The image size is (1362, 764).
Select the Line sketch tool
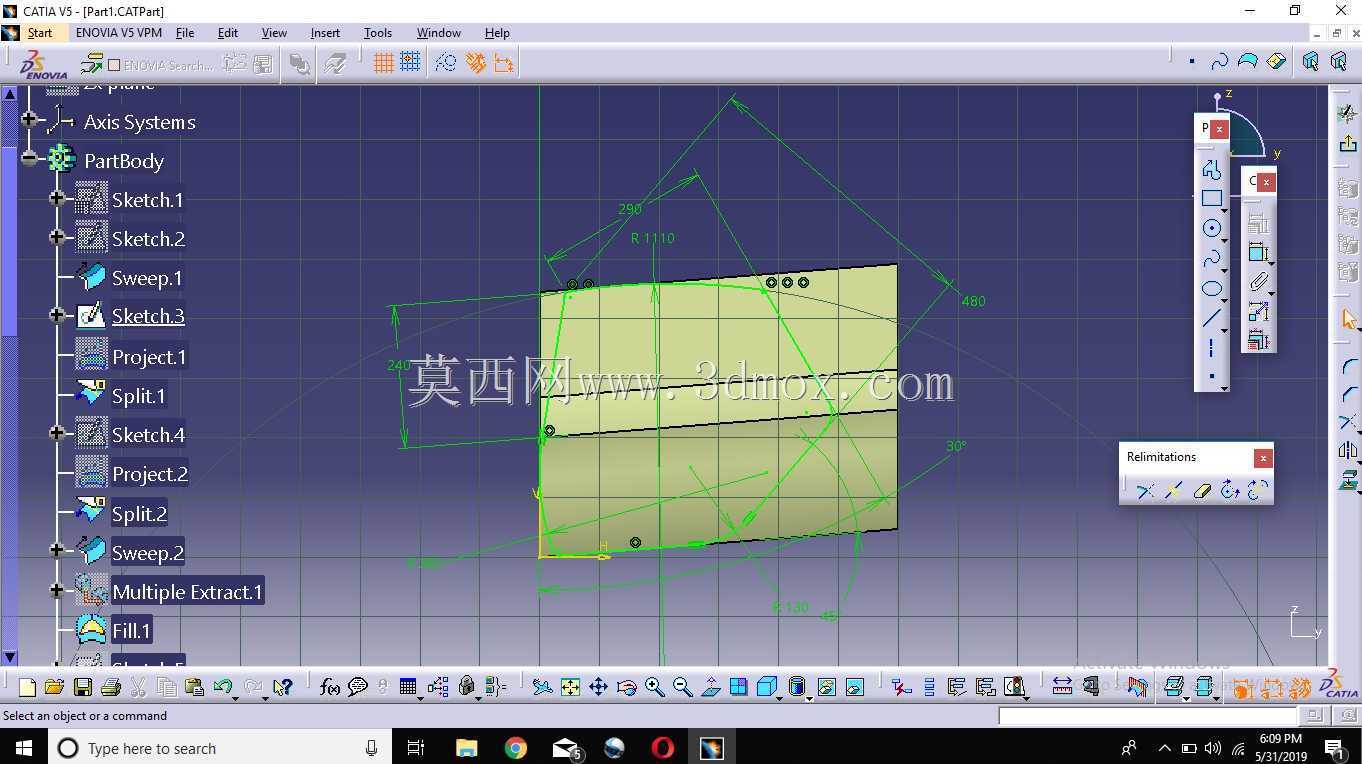pos(1211,319)
